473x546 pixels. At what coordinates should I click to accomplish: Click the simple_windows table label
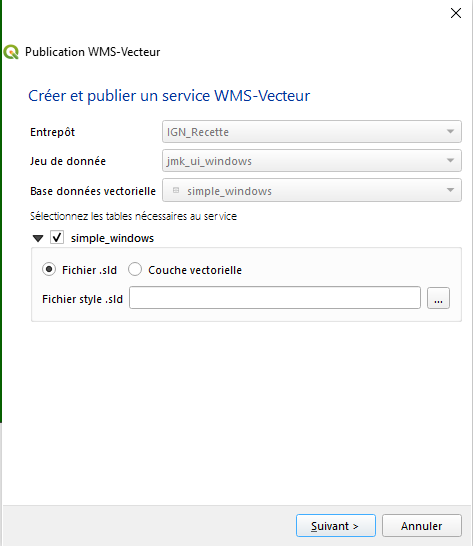click(112, 238)
